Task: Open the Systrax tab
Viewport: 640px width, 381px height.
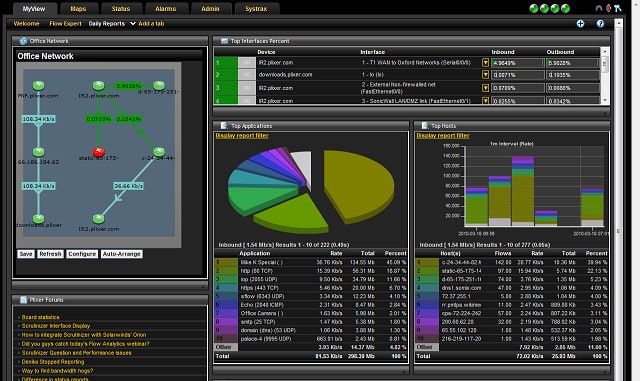Action: (256, 9)
